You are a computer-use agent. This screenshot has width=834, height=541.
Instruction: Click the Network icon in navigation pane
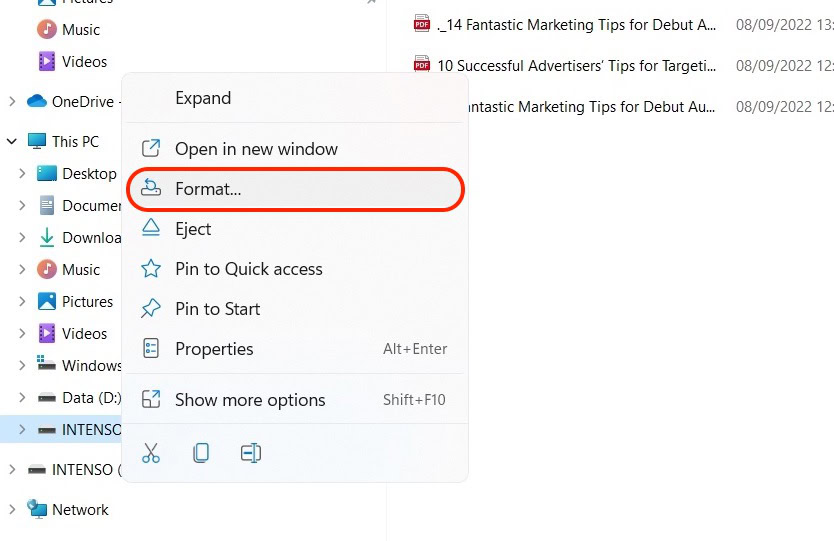click(x=37, y=509)
